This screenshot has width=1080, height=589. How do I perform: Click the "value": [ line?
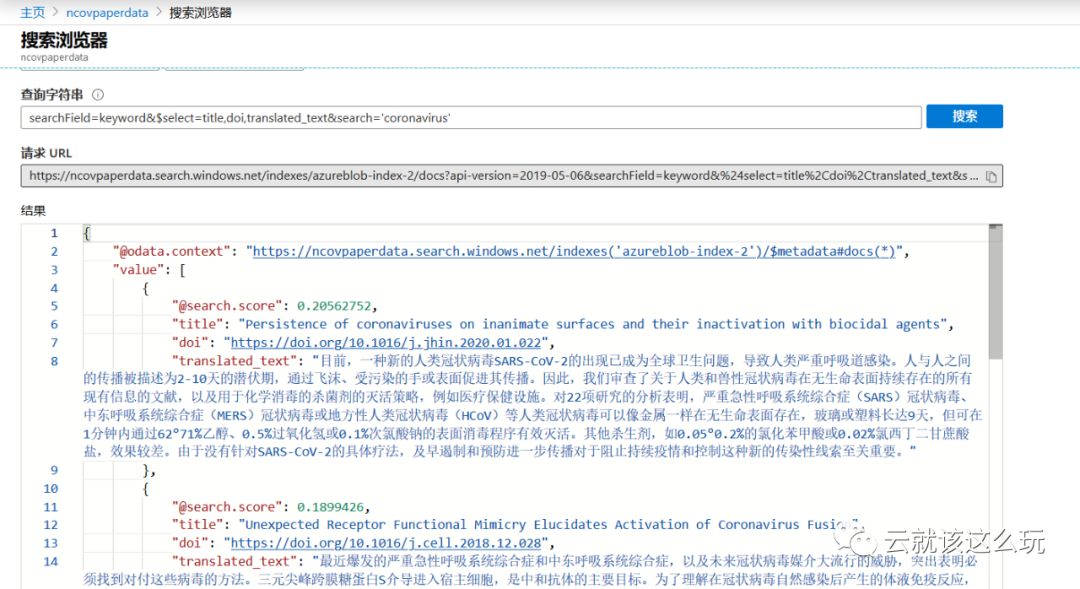pyautogui.click(x=149, y=270)
